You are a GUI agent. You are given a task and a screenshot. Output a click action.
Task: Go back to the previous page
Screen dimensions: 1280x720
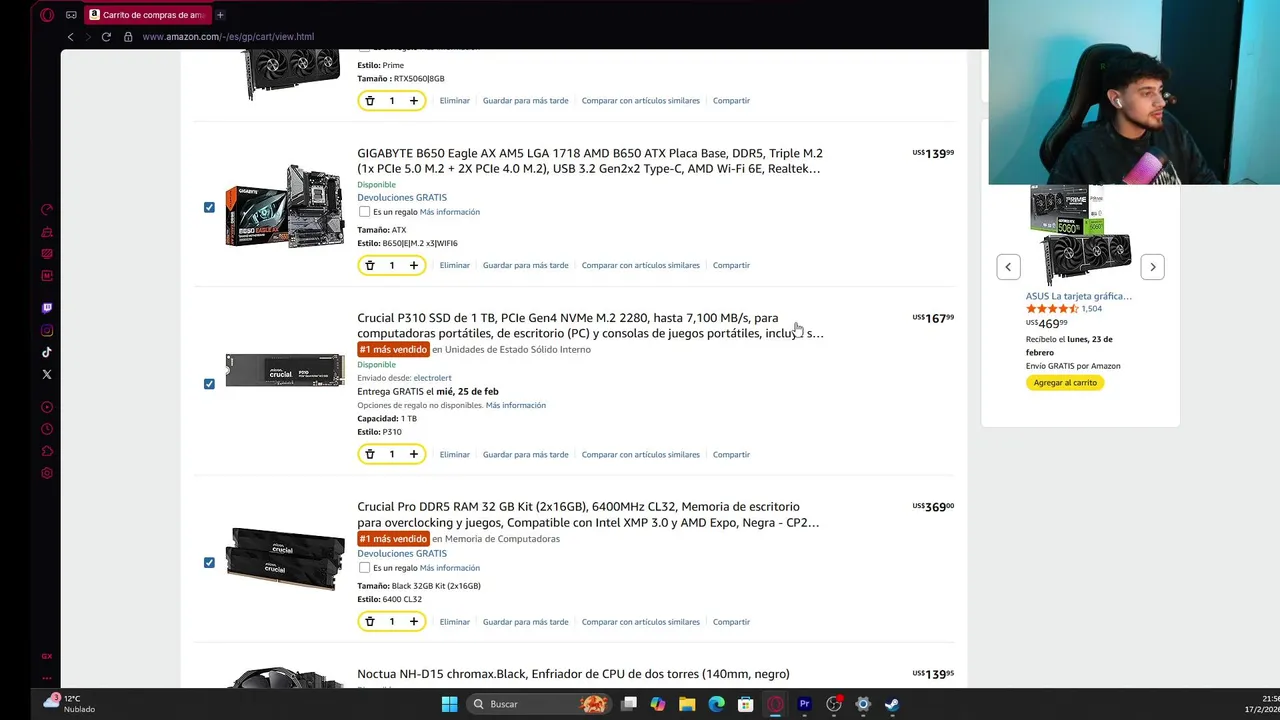[x=70, y=37]
